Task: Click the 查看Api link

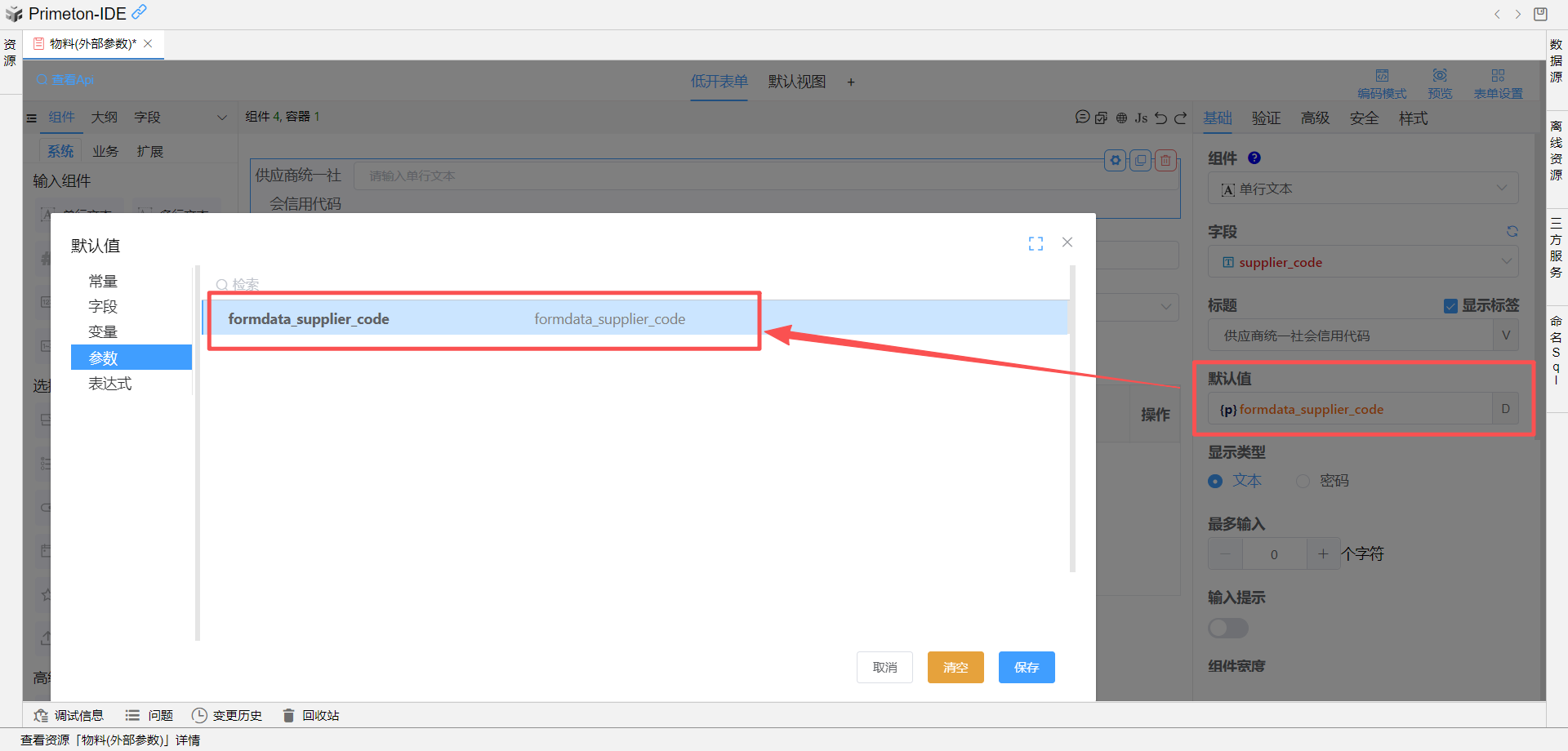Action: (65, 79)
